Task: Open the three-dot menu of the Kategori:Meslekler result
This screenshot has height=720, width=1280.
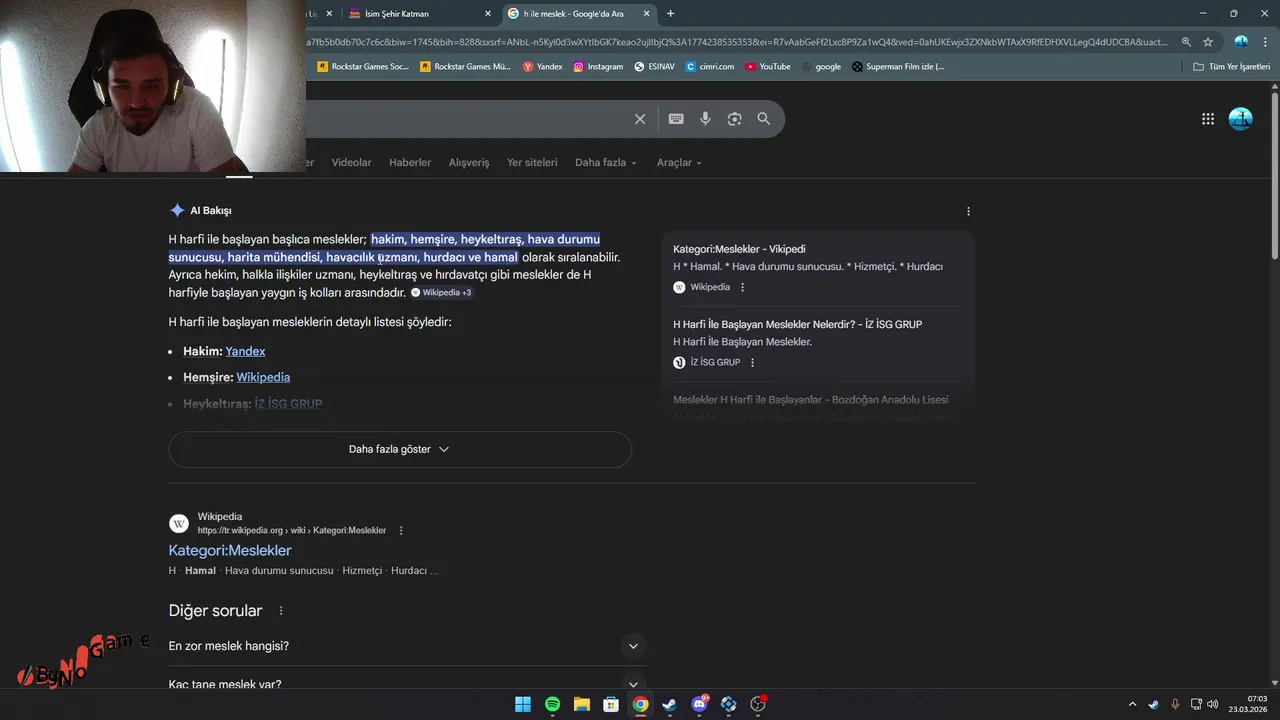Action: (401, 530)
